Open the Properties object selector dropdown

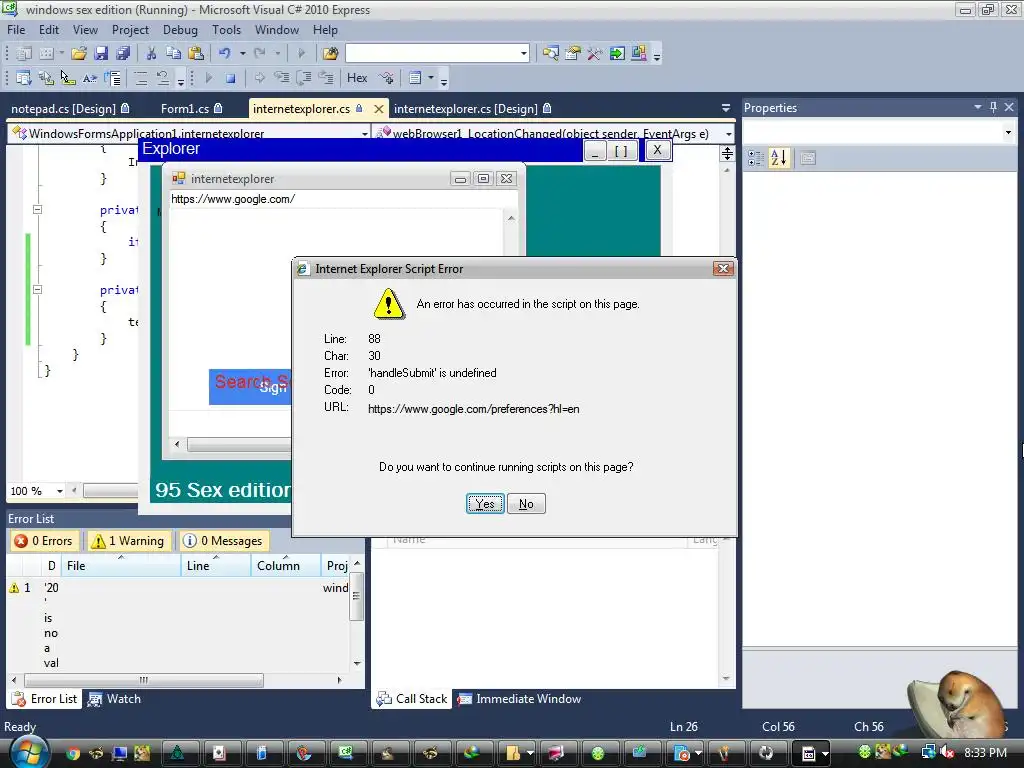point(1008,133)
